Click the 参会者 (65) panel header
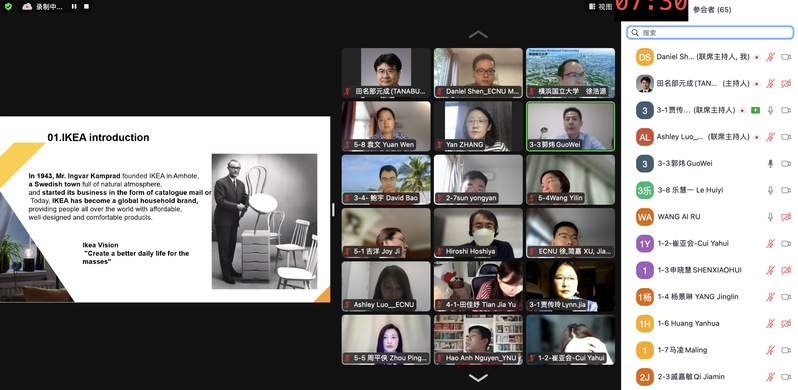798x390 pixels. (x=711, y=10)
